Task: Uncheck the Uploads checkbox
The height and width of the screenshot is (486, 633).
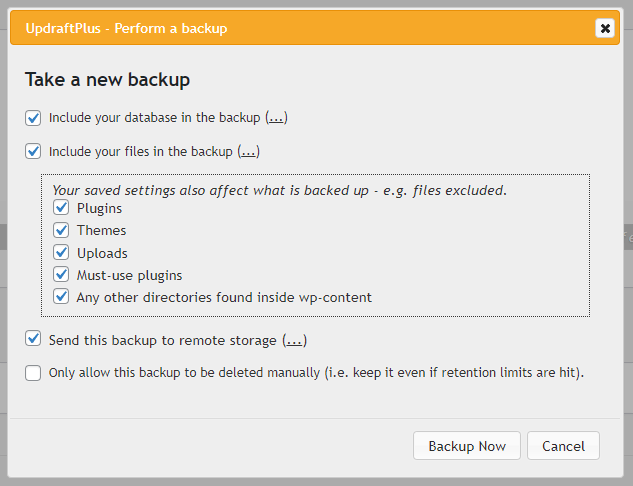Action: tap(62, 253)
